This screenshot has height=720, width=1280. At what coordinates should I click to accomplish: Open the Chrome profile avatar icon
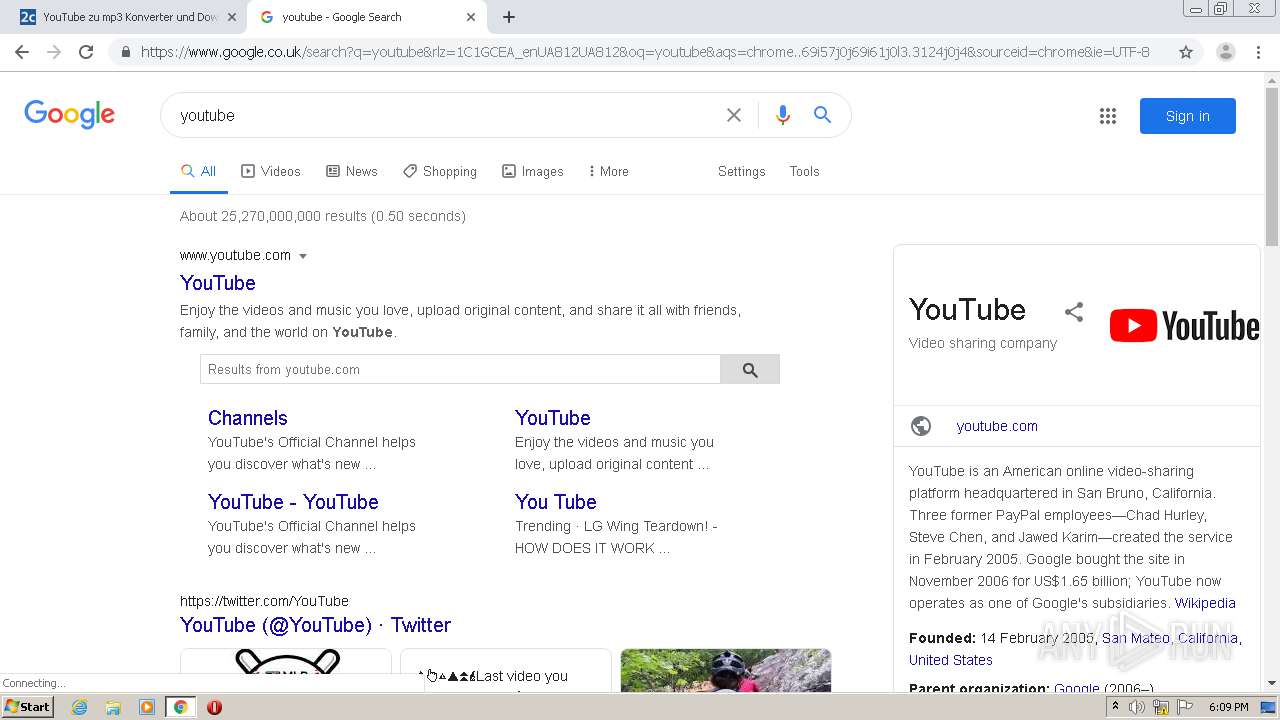[x=1225, y=52]
